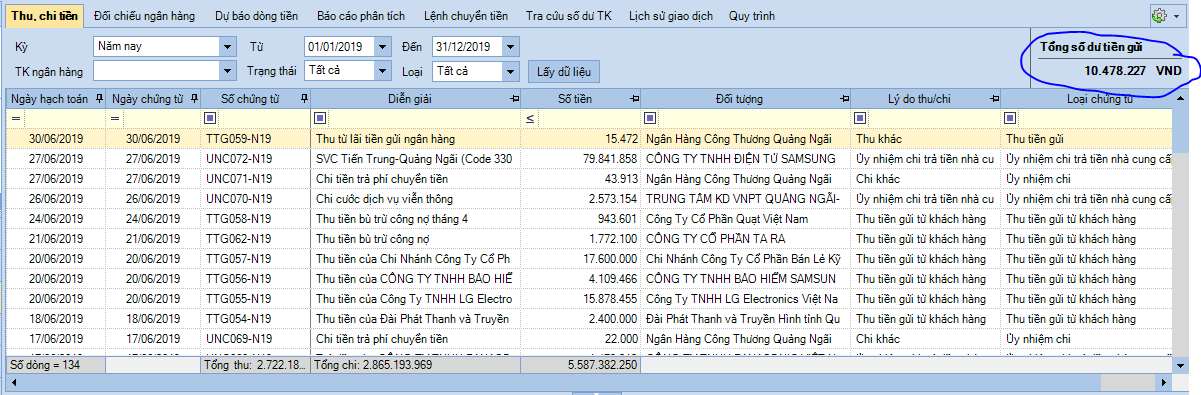Pin the Ngày chứng từ column
The width and height of the screenshot is (1201, 395).
tap(194, 99)
